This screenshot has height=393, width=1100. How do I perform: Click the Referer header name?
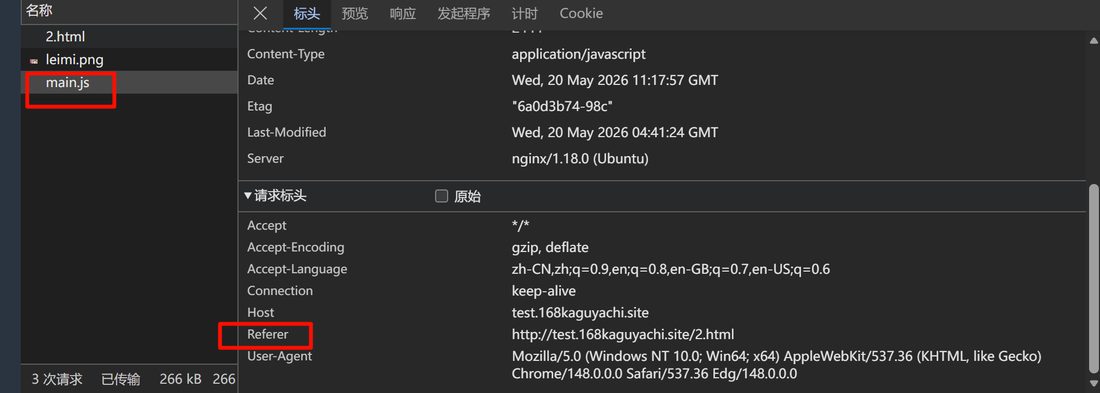[x=267, y=334]
